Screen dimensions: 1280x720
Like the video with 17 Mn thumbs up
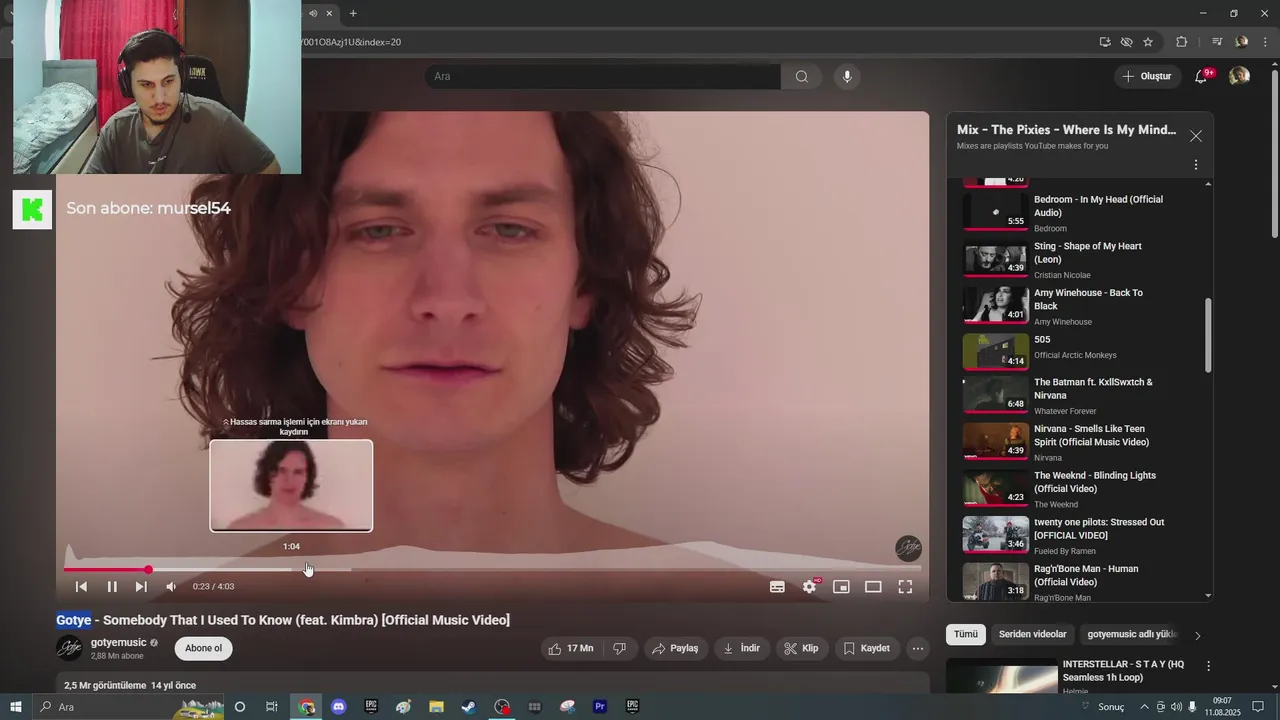pos(570,648)
